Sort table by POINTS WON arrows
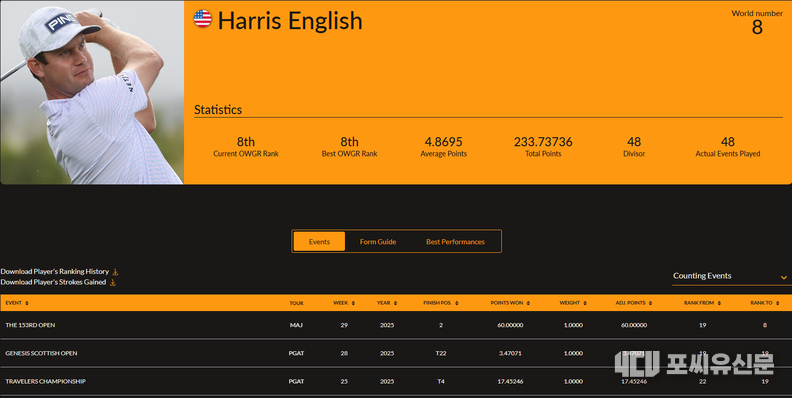 pos(528,303)
